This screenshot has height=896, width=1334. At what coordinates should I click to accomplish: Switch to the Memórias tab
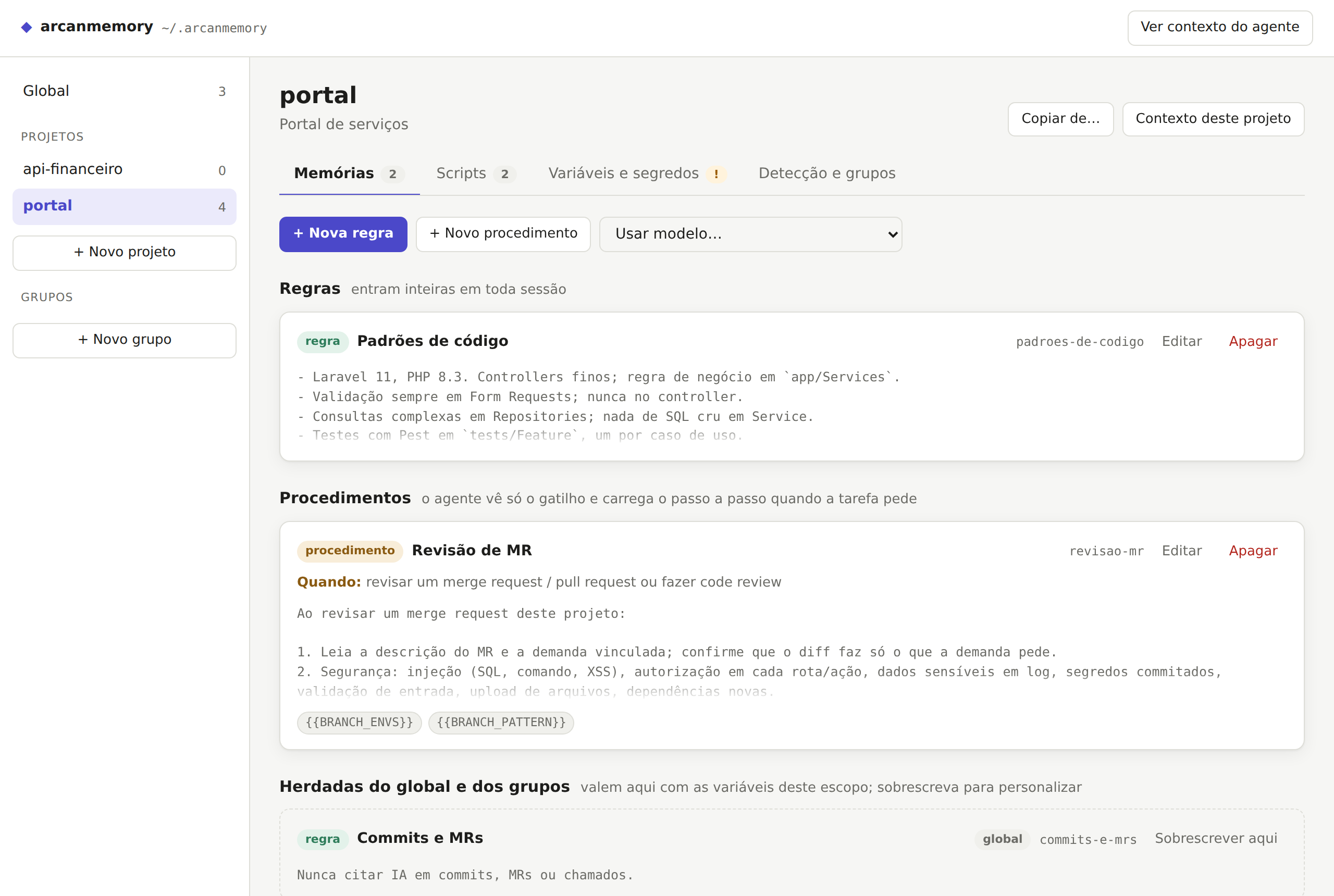click(x=349, y=173)
